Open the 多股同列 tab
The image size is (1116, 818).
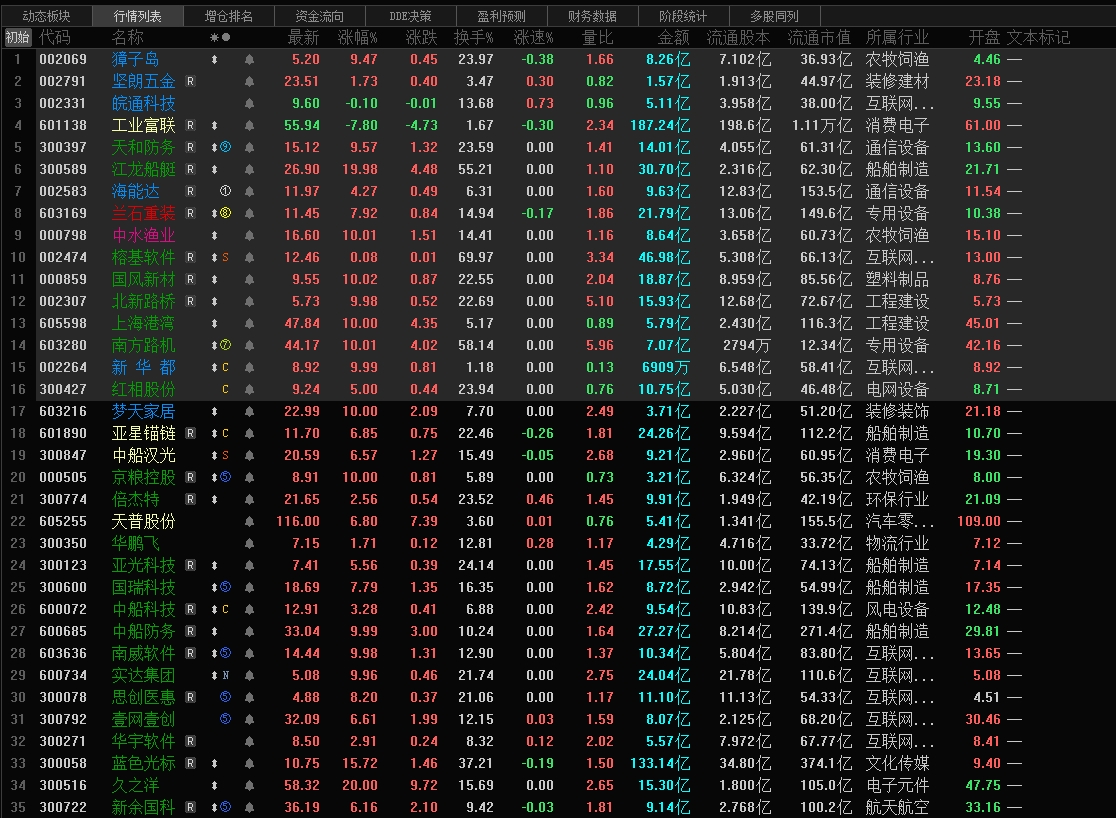(774, 16)
